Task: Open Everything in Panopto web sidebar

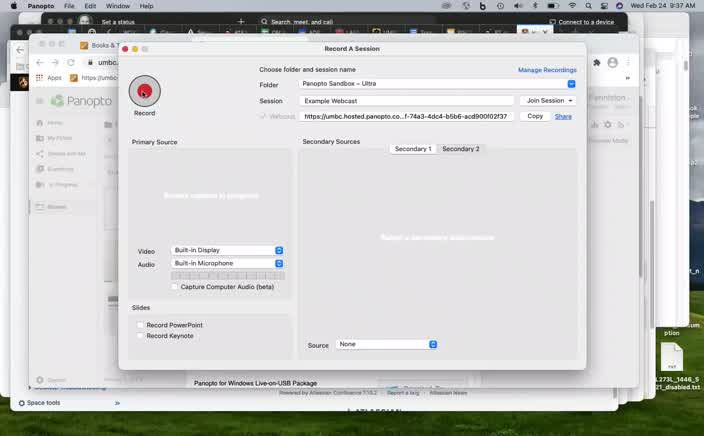Action: point(55,169)
